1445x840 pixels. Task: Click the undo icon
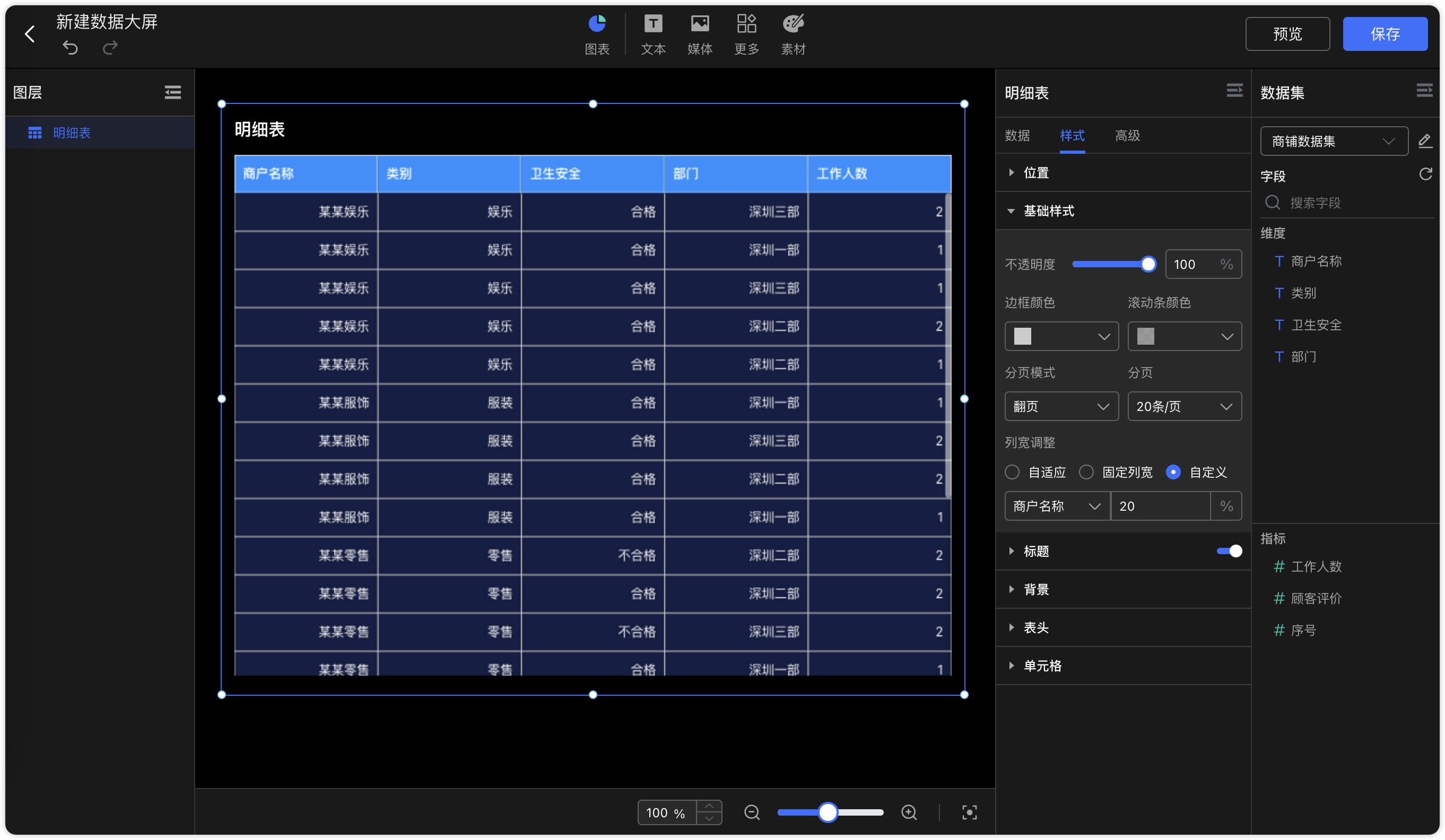pyautogui.click(x=70, y=48)
